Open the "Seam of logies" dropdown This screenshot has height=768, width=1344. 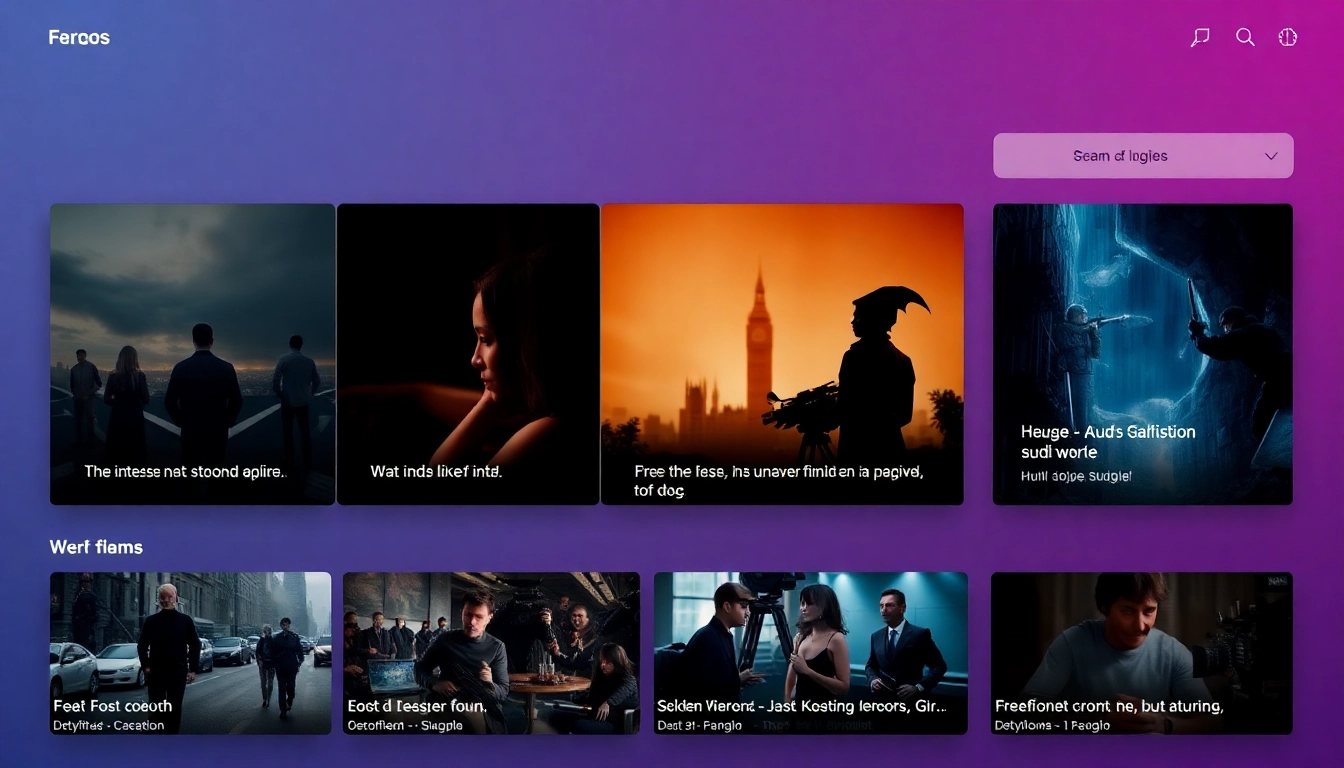[1120, 156]
